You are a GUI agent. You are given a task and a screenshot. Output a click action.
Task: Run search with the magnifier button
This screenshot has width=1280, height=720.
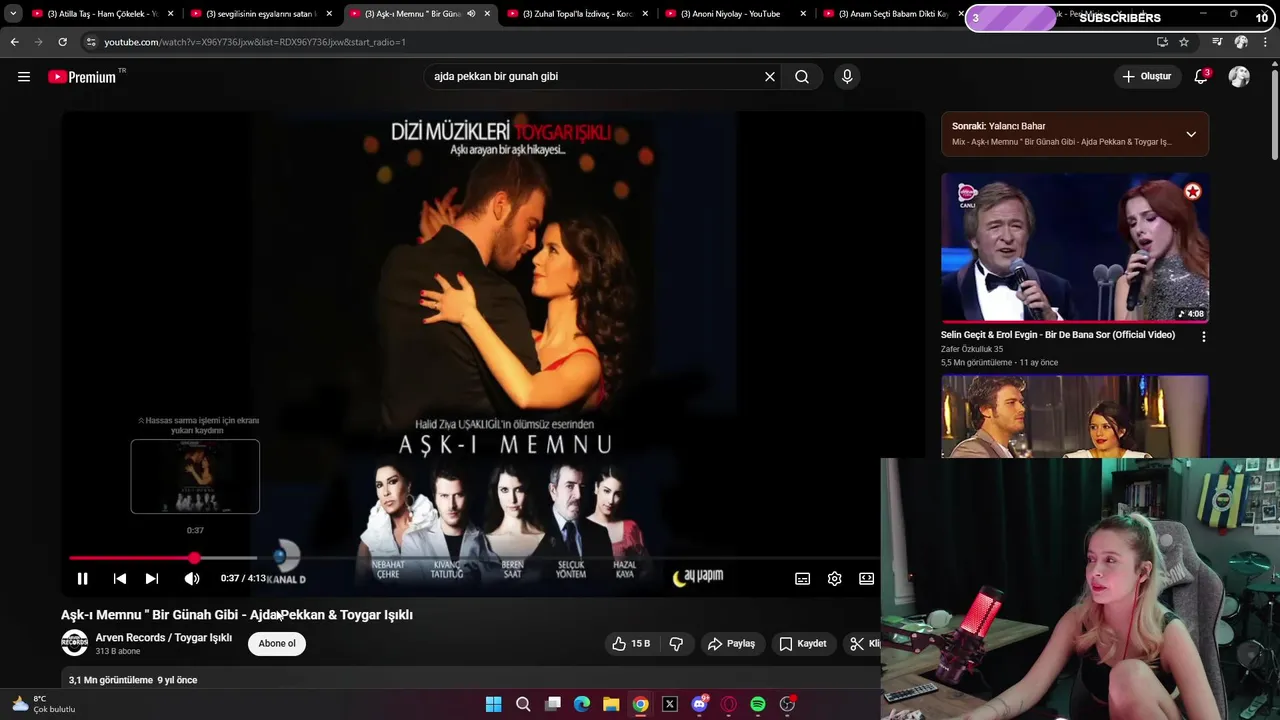coord(802,76)
